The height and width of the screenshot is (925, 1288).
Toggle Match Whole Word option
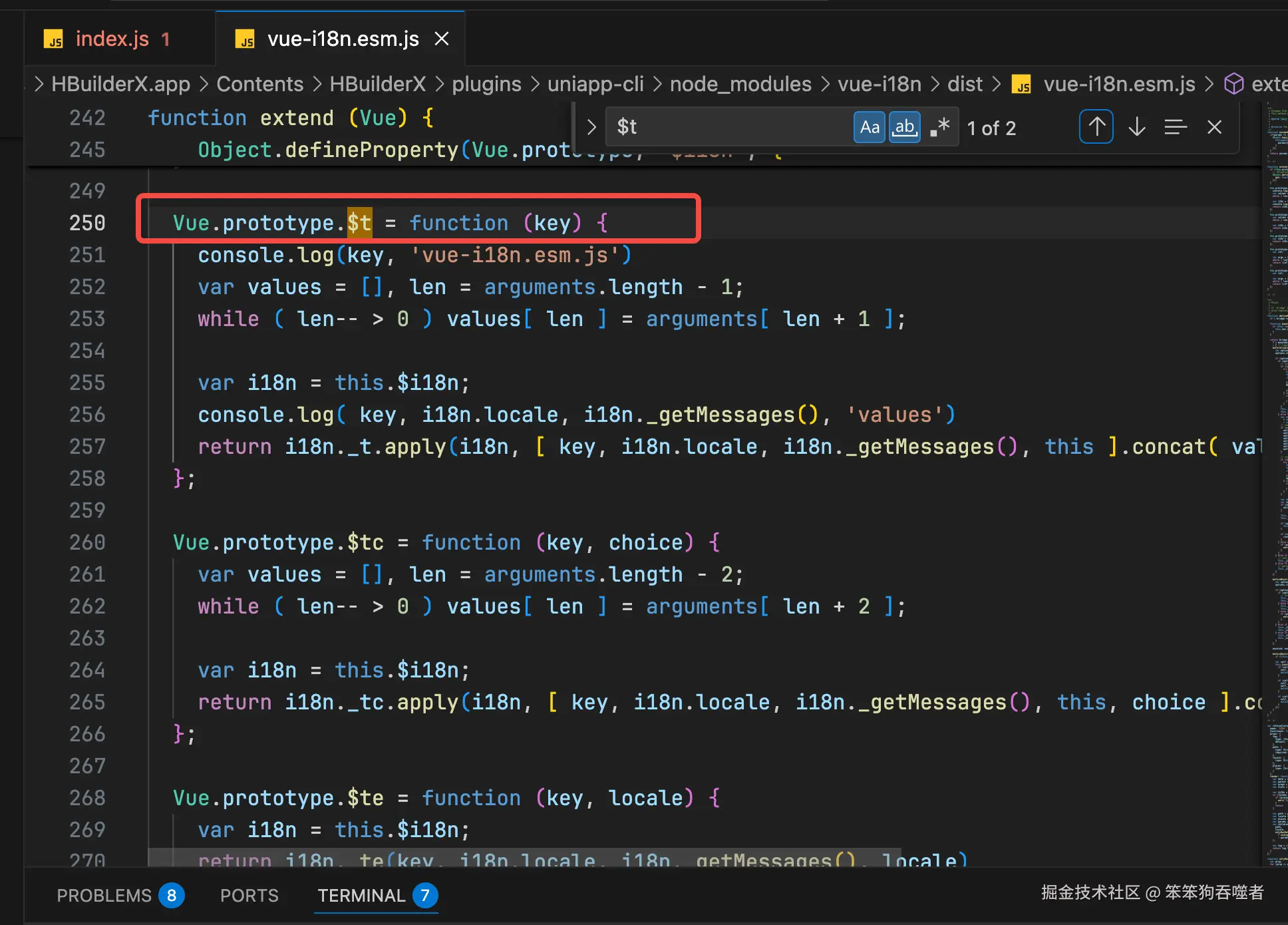click(904, 127)
